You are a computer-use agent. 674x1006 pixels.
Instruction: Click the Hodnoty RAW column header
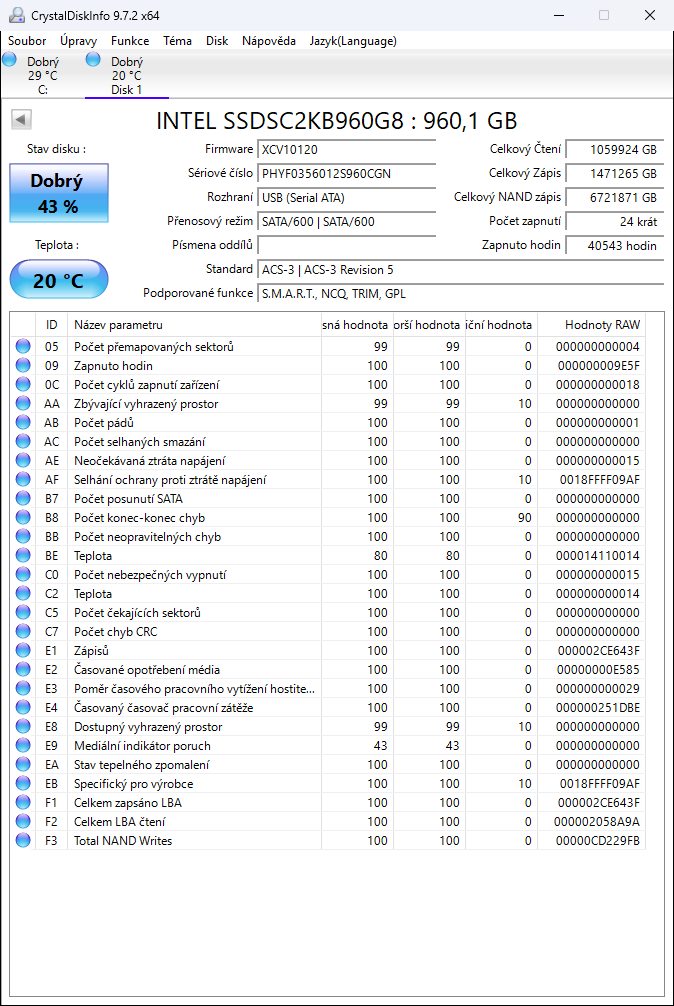click(591, 325)
